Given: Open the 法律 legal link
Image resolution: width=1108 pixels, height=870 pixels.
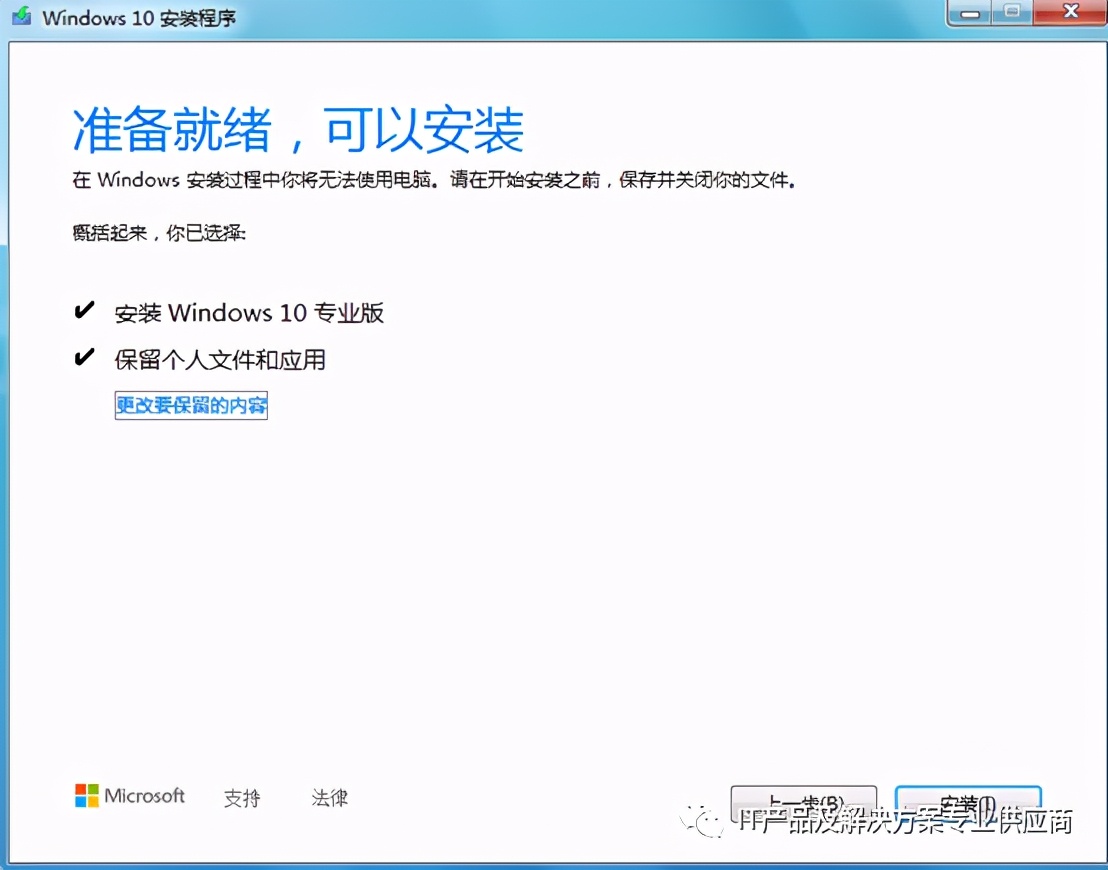Looking at the screenshot, I should pyautogui.click(x=329, y=798).
